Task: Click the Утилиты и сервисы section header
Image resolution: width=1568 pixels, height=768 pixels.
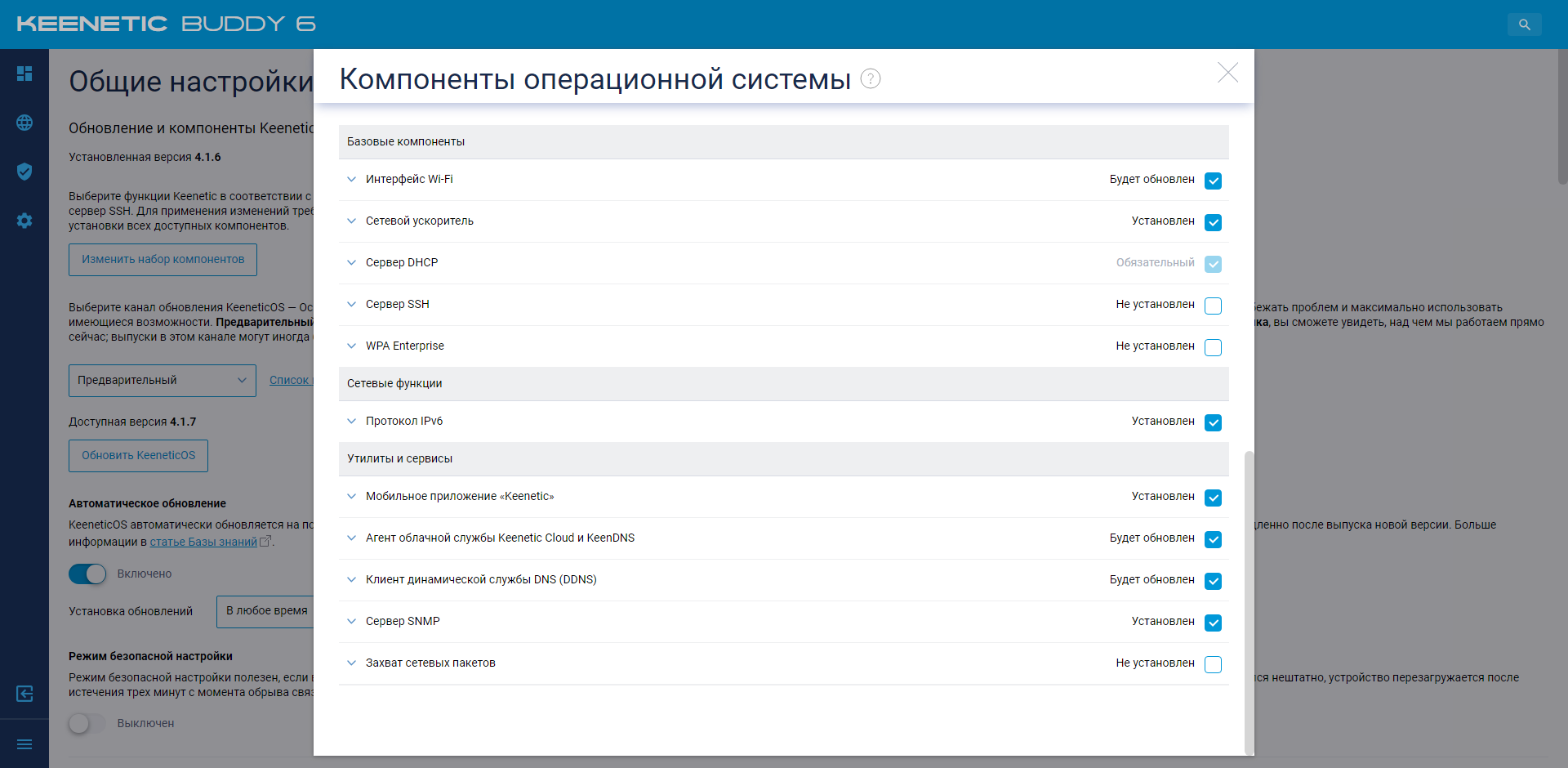Action: click(784, 458)
